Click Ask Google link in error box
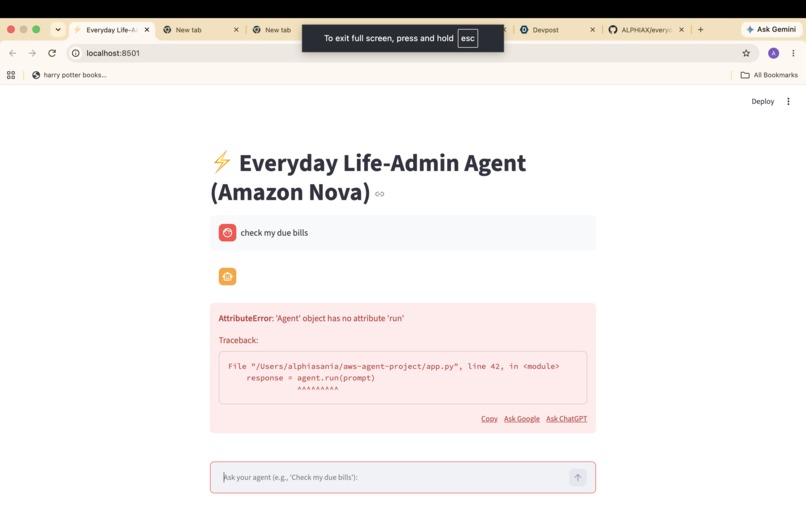This screenshot has width=806, height=524. [521, 419]
